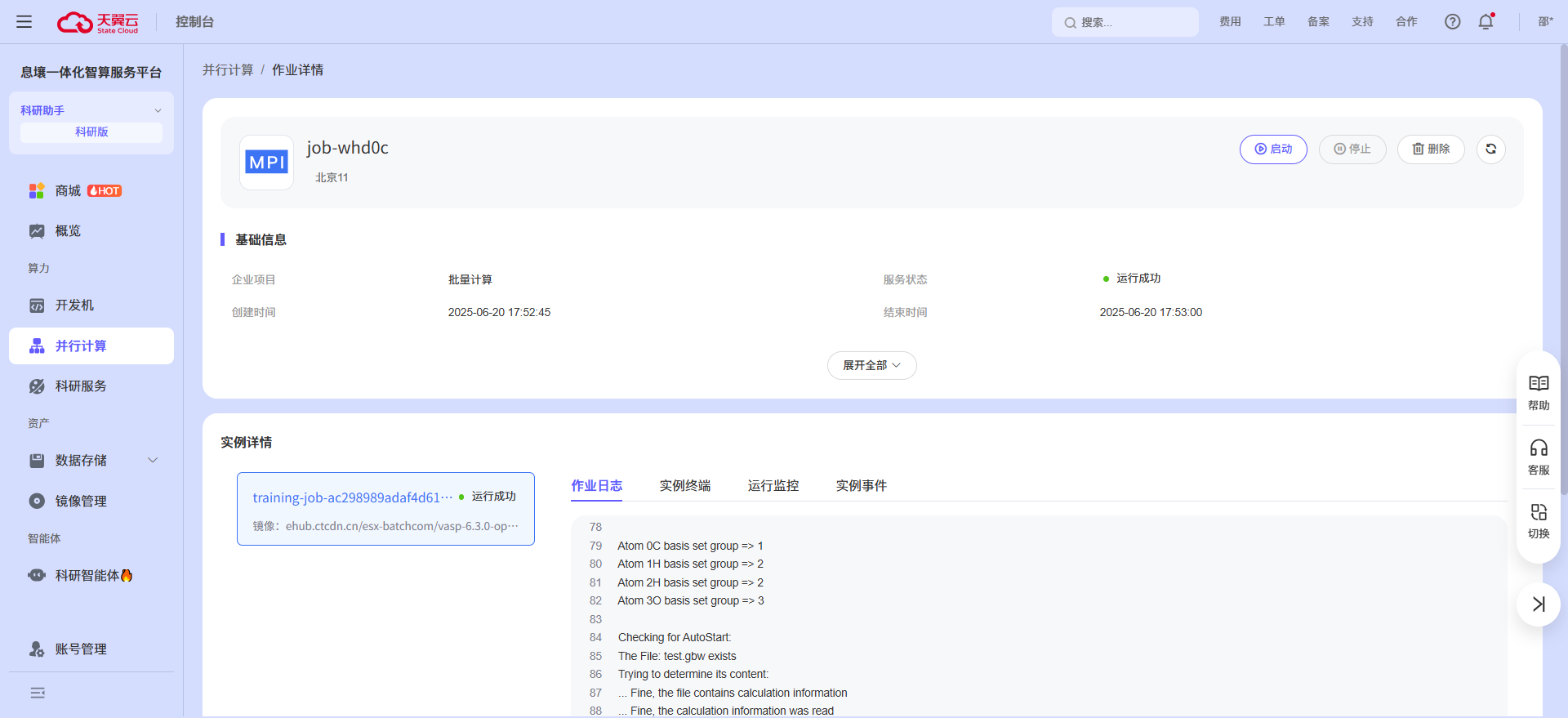Collapse the sidebar with bottom icon
Screen dimensions: 1568x718
38,693
